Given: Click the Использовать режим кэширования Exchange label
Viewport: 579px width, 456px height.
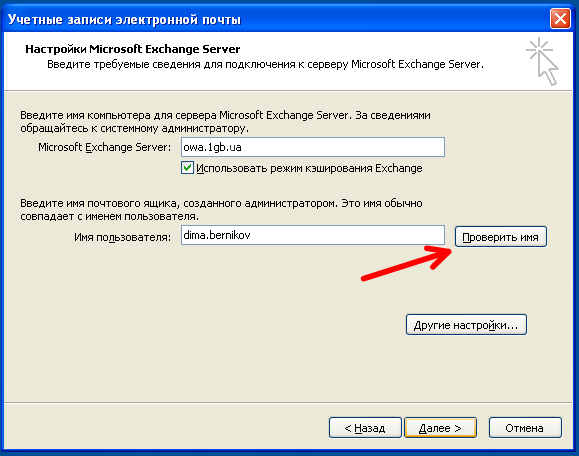Looking at the screenshot, I should point(309,168).
